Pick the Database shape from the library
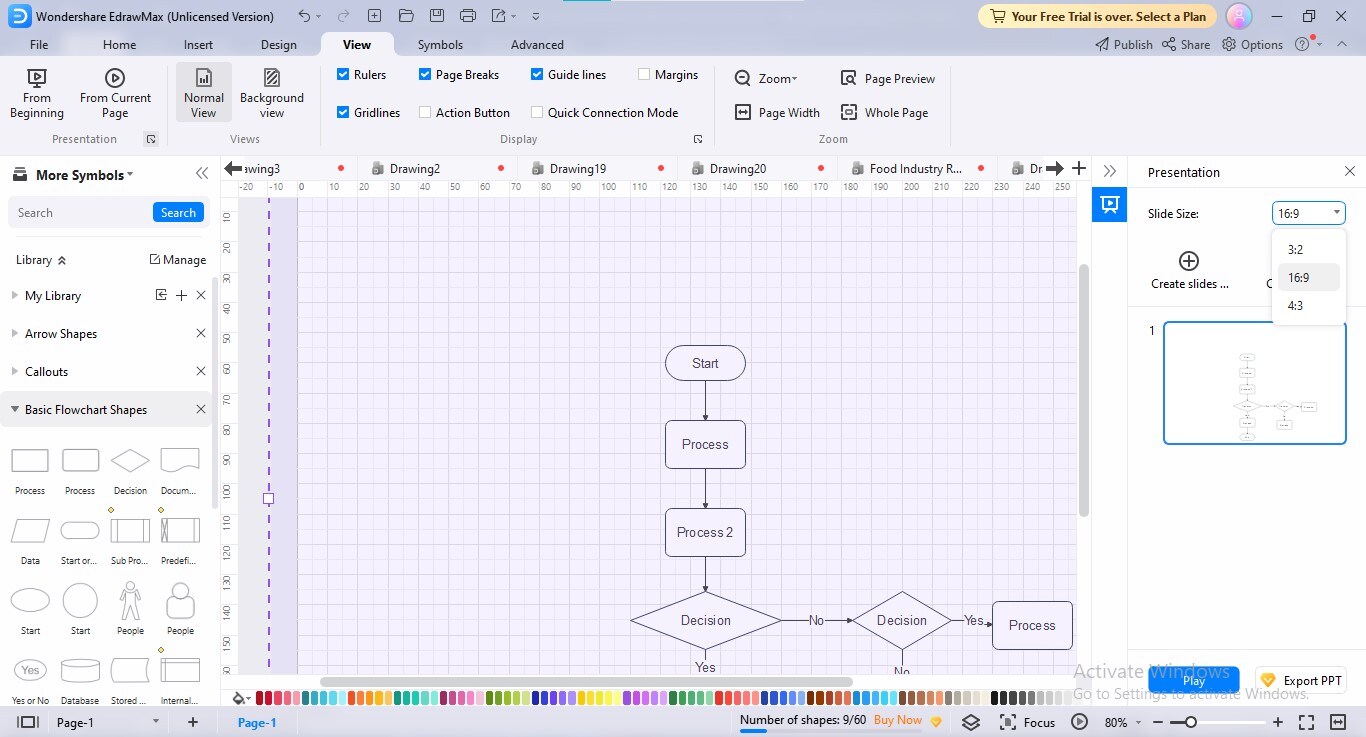The image size is (1366, 737). tap(80, 669)
